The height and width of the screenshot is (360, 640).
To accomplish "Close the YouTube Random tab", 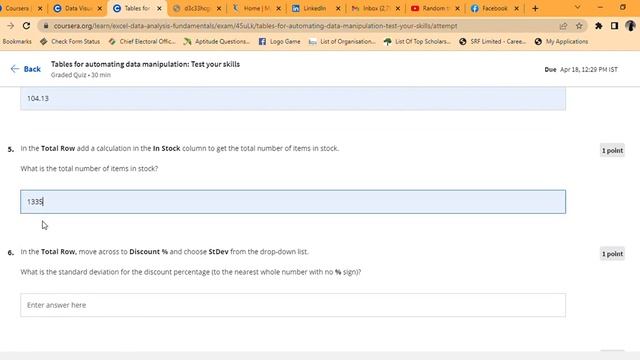I will 457,8.
